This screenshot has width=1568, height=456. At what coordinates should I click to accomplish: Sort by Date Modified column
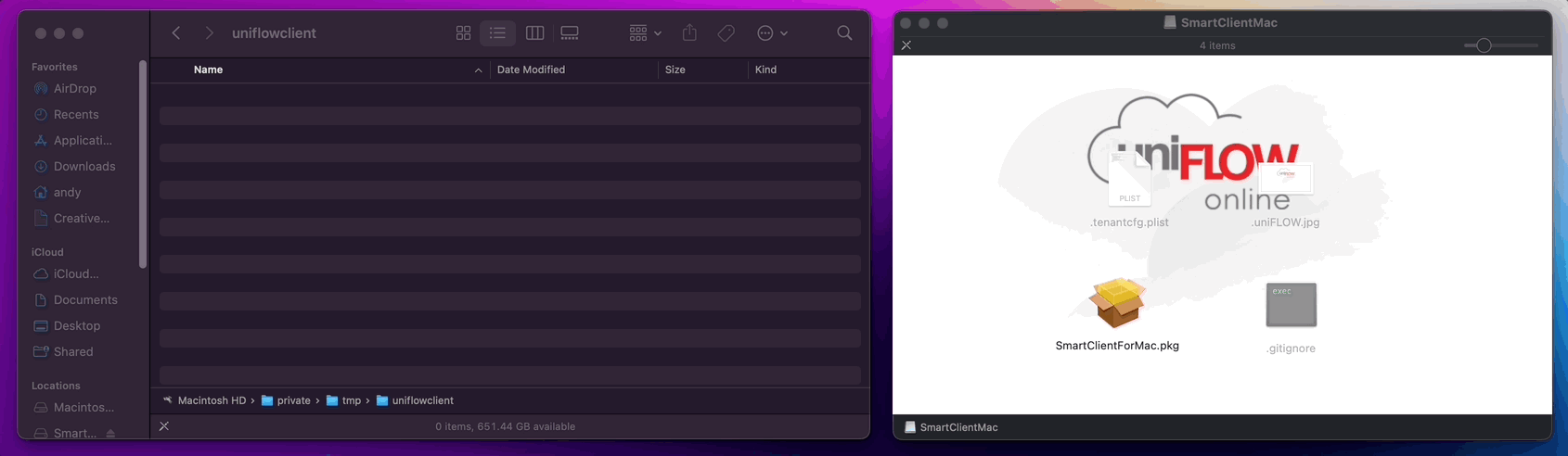pyautogui.click(x=531, y=70)
